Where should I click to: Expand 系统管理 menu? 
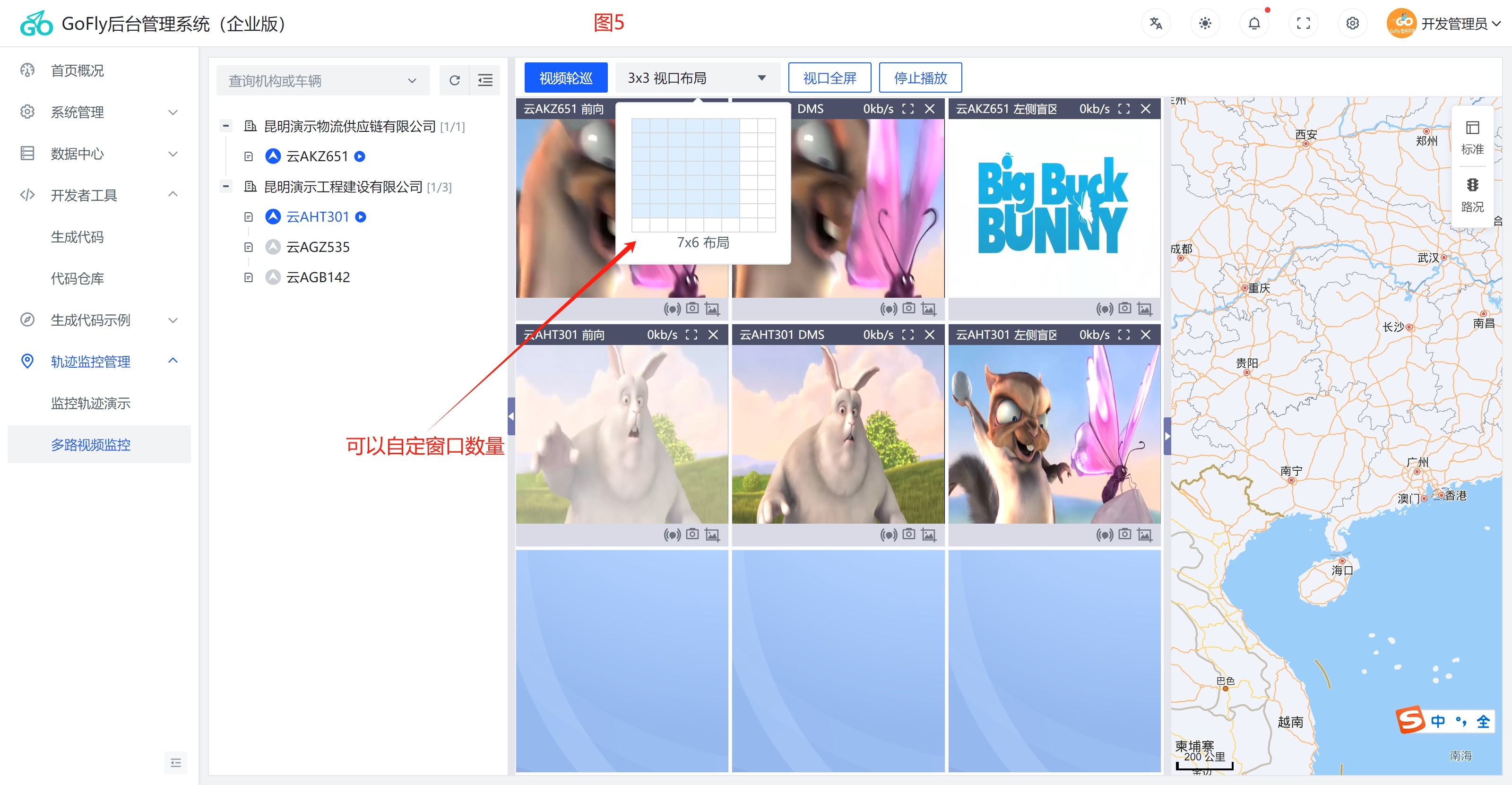(x=99, y=112)
